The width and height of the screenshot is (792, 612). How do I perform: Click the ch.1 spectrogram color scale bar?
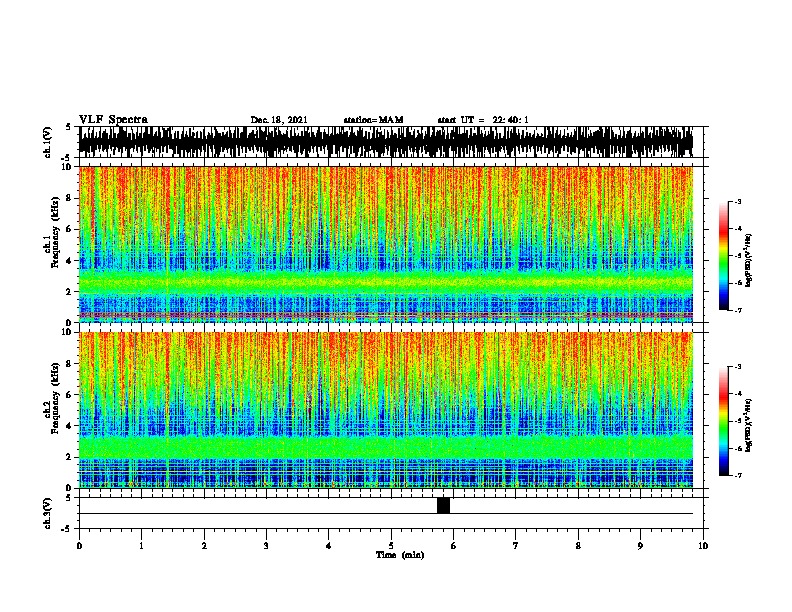[723, 256]
